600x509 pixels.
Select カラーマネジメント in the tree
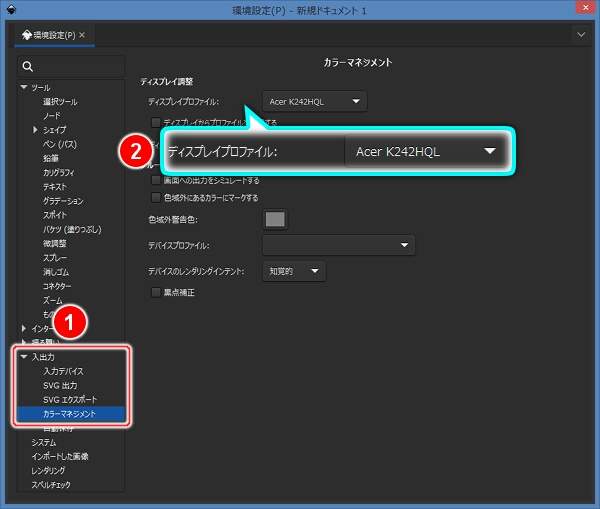[x=71, y=413]
